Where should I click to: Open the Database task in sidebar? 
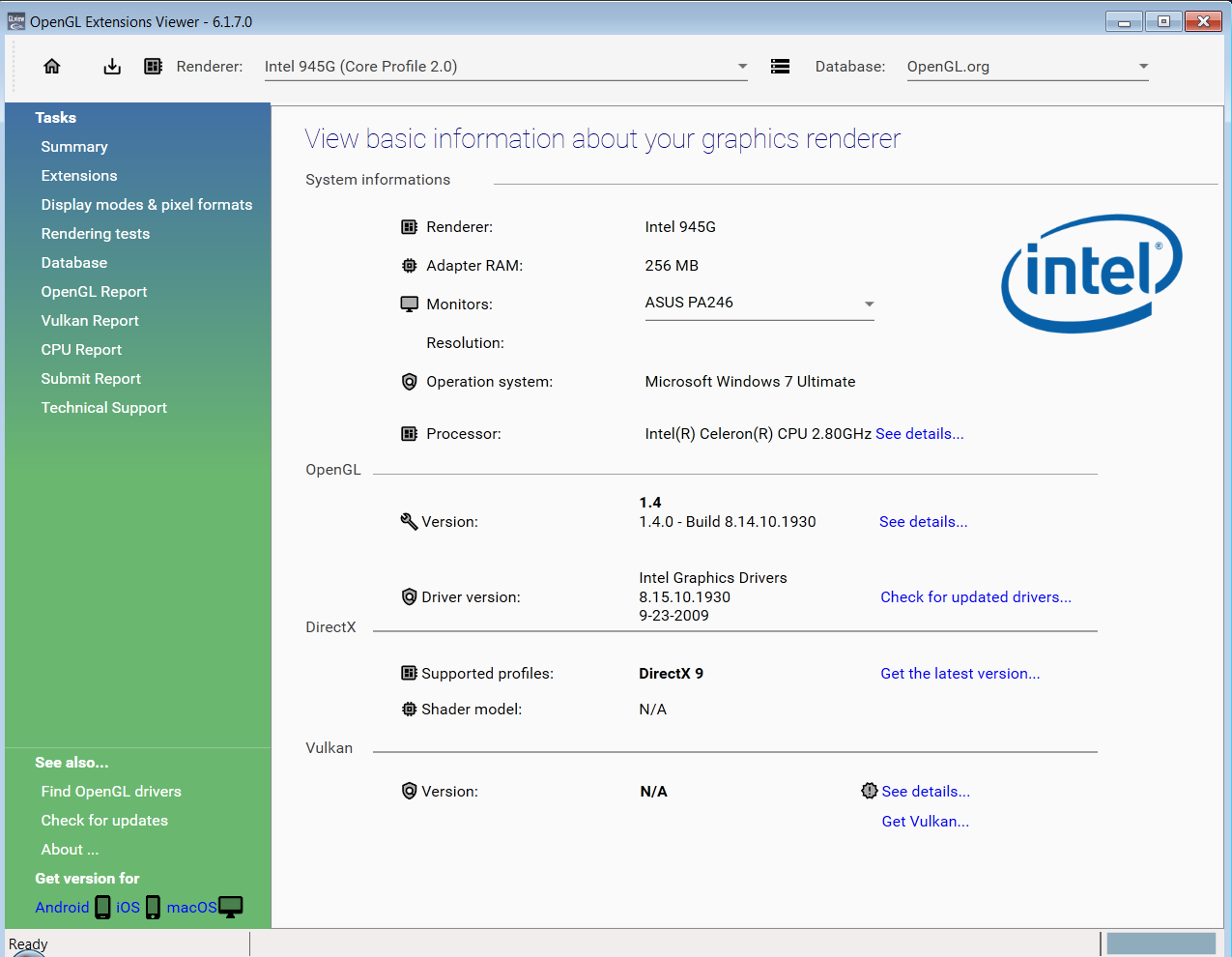(74, 263)
